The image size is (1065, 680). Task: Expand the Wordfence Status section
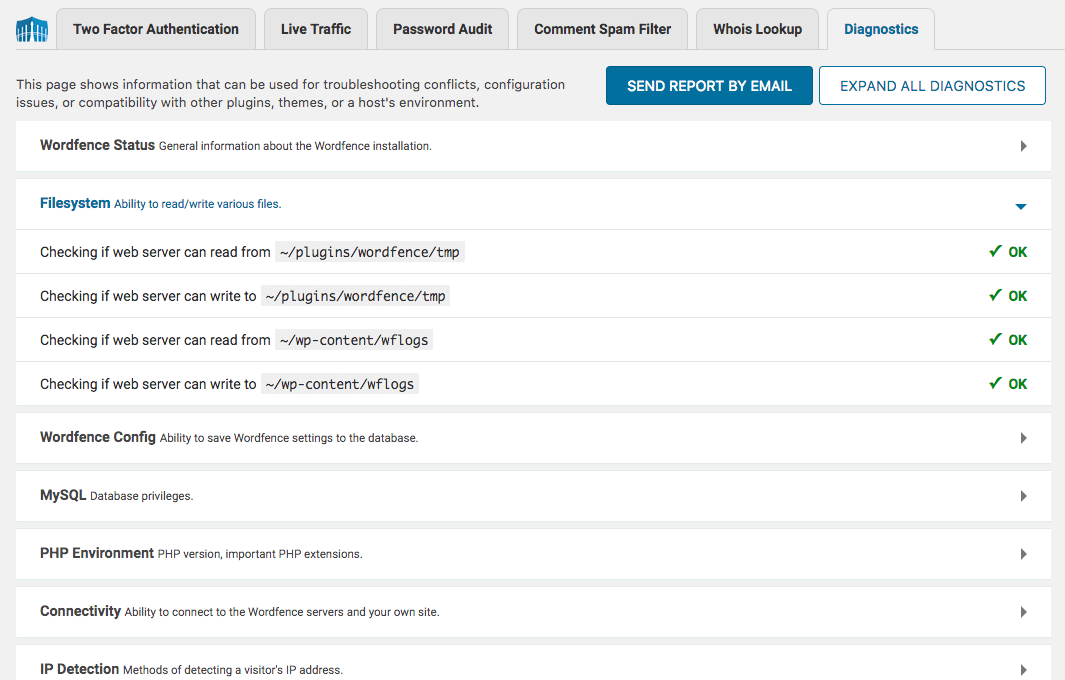point(1022,145)
